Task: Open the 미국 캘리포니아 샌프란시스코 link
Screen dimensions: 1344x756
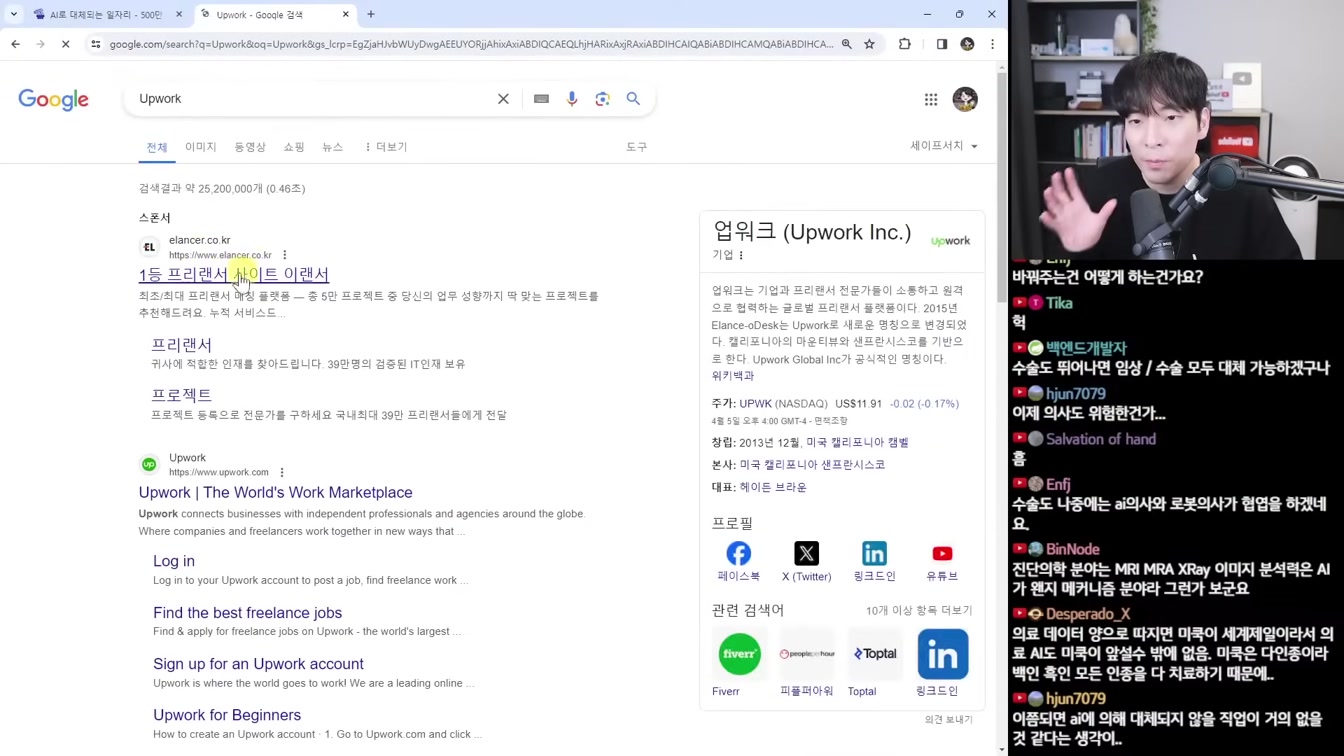Action: [812, 465]
